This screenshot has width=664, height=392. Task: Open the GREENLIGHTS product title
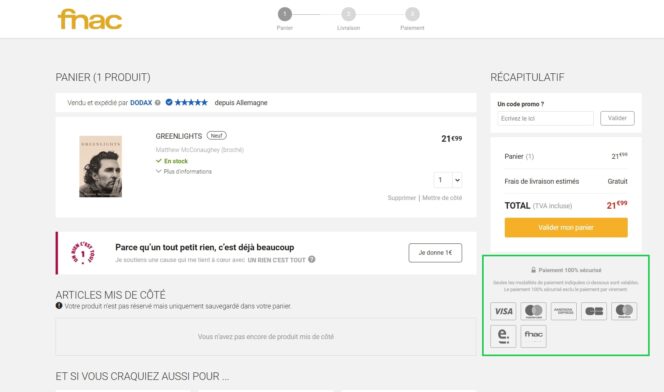pos(179,136)
